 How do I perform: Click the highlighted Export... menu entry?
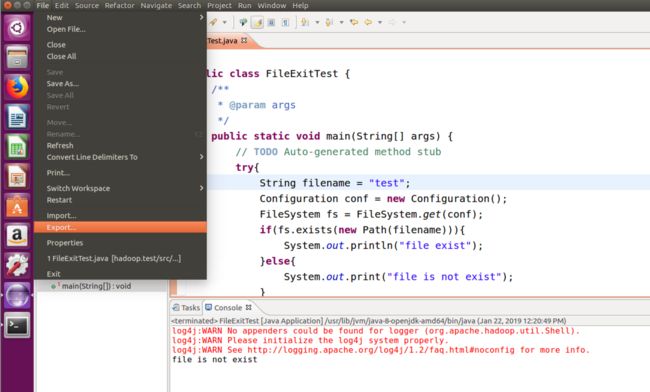tap(120, 227)
